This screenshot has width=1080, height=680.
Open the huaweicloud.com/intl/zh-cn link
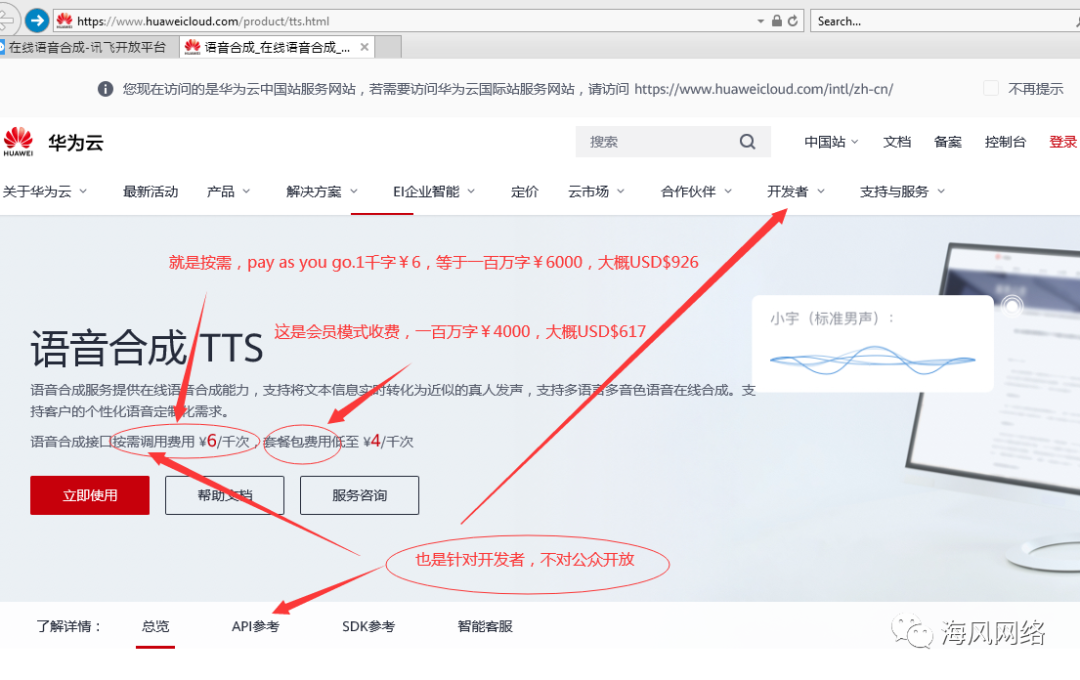point(763,89)
